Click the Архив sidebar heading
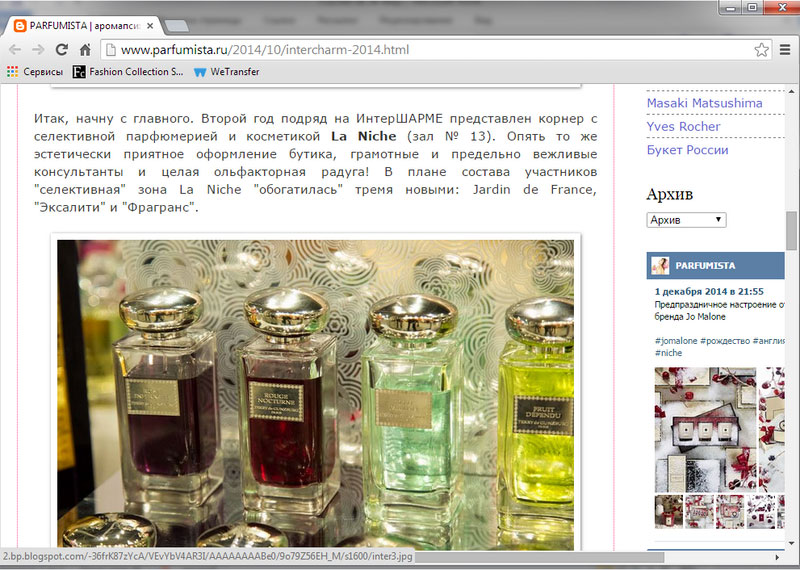This screenshot has height=570, width=800. (x=669, y=194)
